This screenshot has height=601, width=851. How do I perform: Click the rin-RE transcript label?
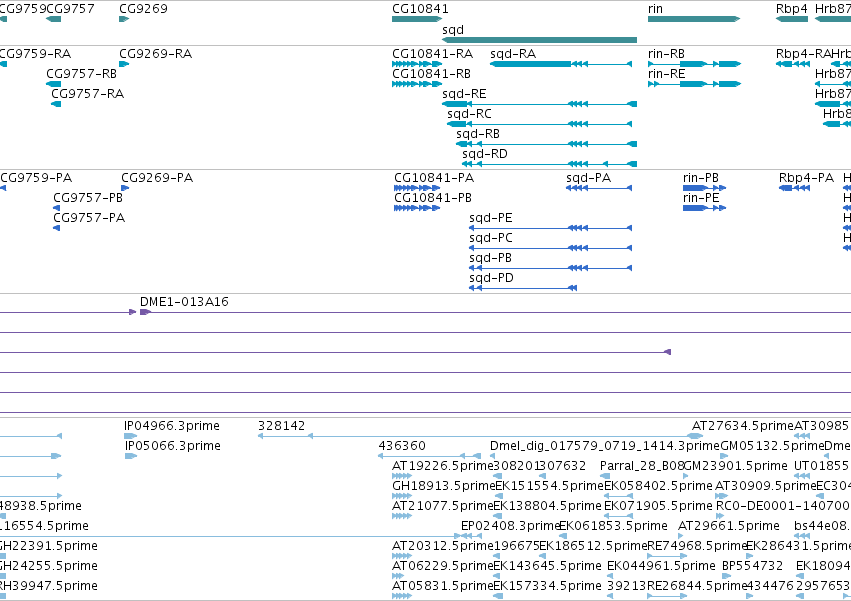pos(666,74)
